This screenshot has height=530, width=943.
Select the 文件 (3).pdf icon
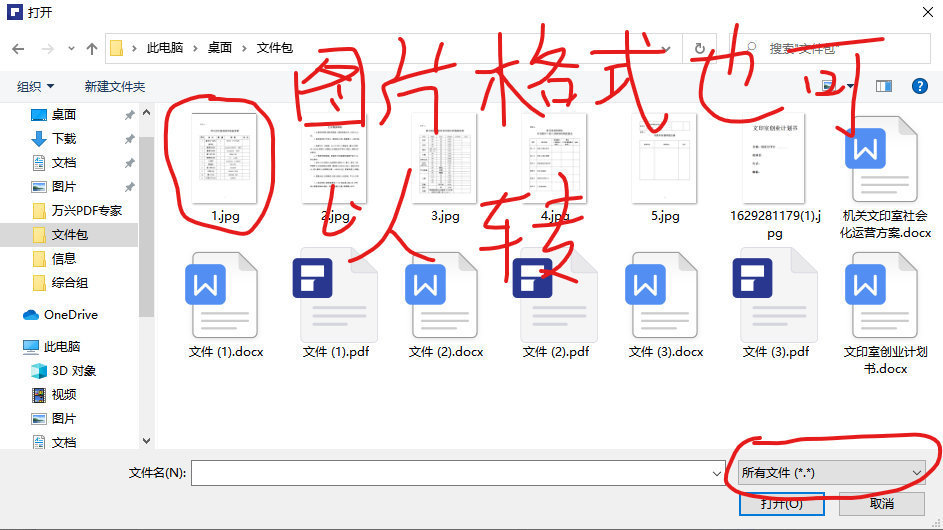(775, 295)
